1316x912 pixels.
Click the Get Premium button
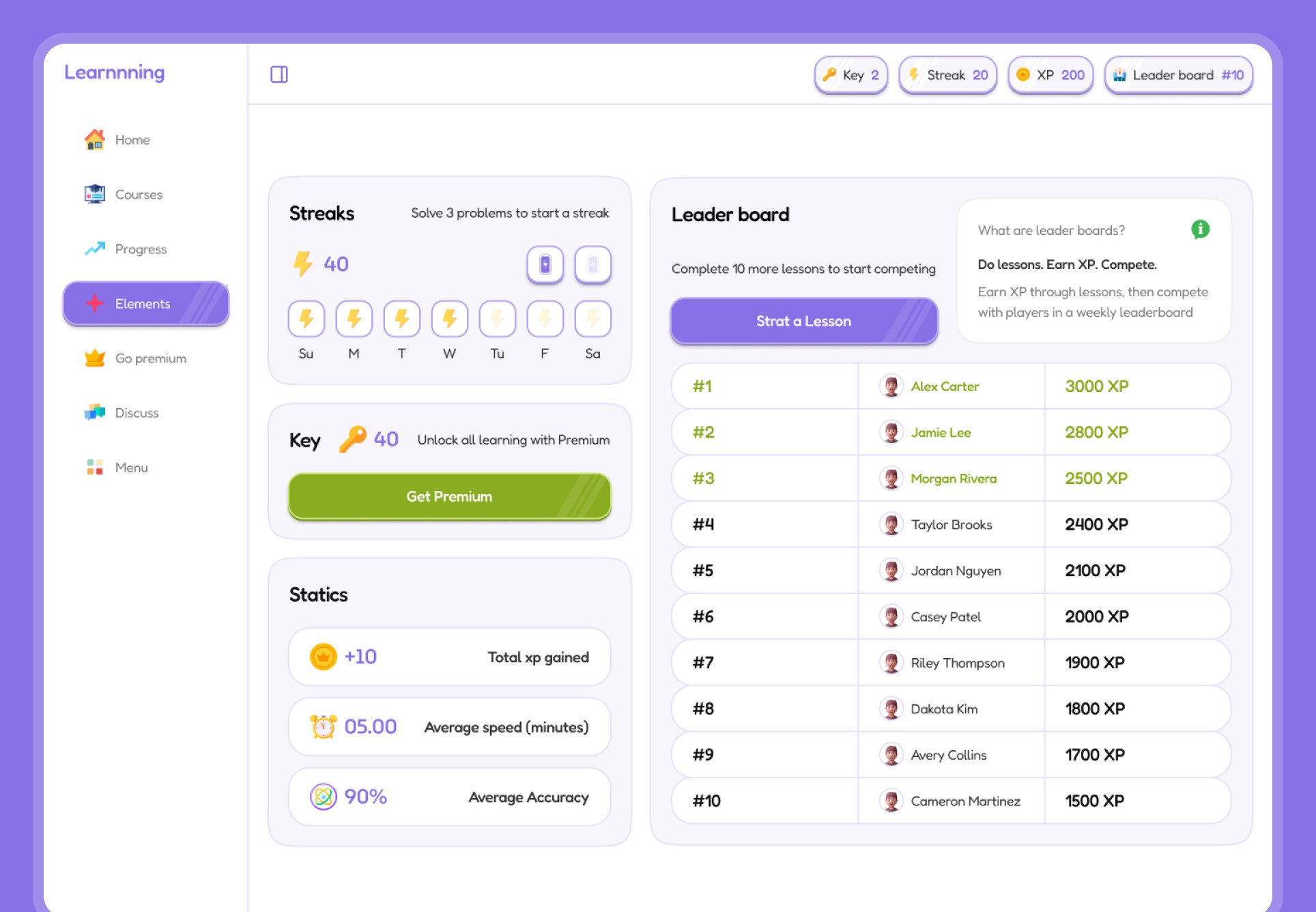[x=449, y=496]
